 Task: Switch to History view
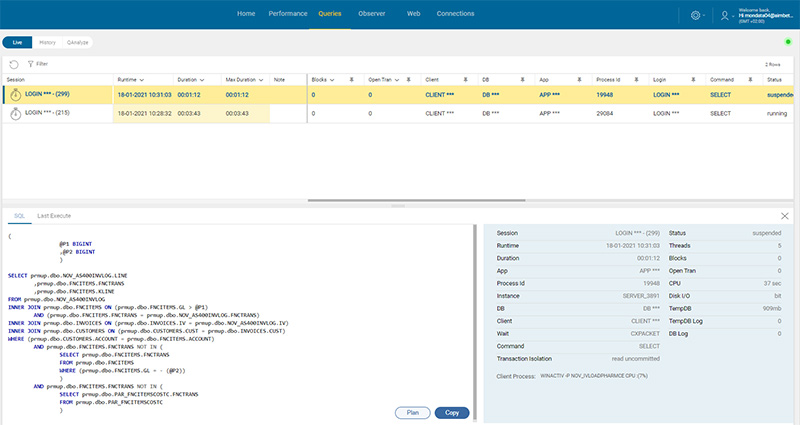(47, 42)
